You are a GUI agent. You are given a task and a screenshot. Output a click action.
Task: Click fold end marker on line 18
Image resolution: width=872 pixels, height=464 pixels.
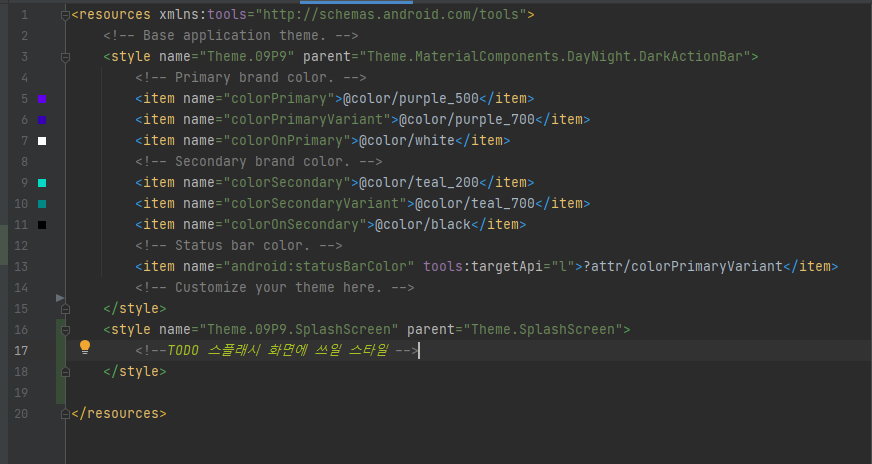pos(65,372)
